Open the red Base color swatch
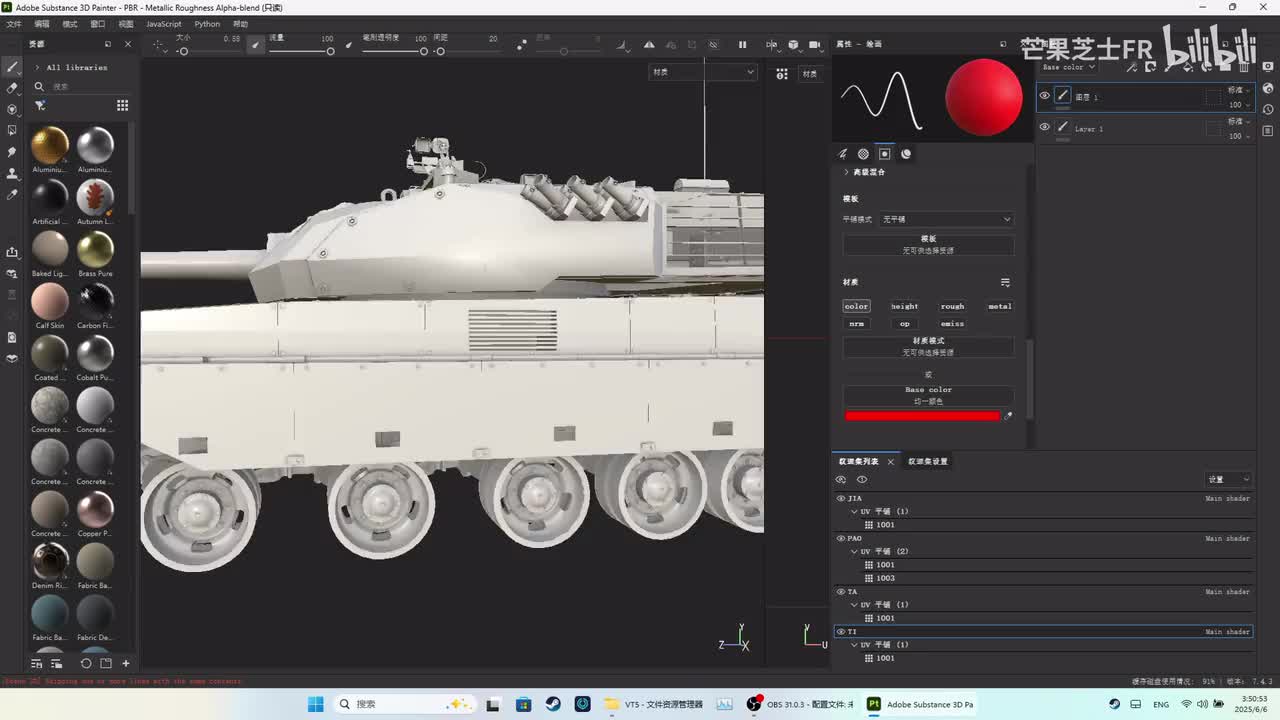This screenshot has height=720, width=1280. pyautogui.click(x=921, y=416)
